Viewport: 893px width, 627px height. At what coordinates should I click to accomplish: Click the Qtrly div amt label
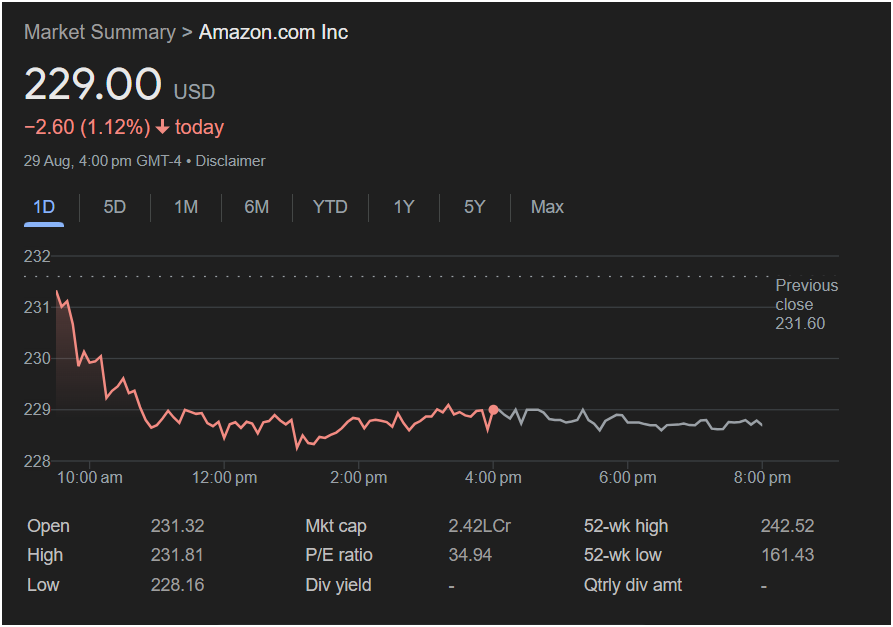pos(633,585)
